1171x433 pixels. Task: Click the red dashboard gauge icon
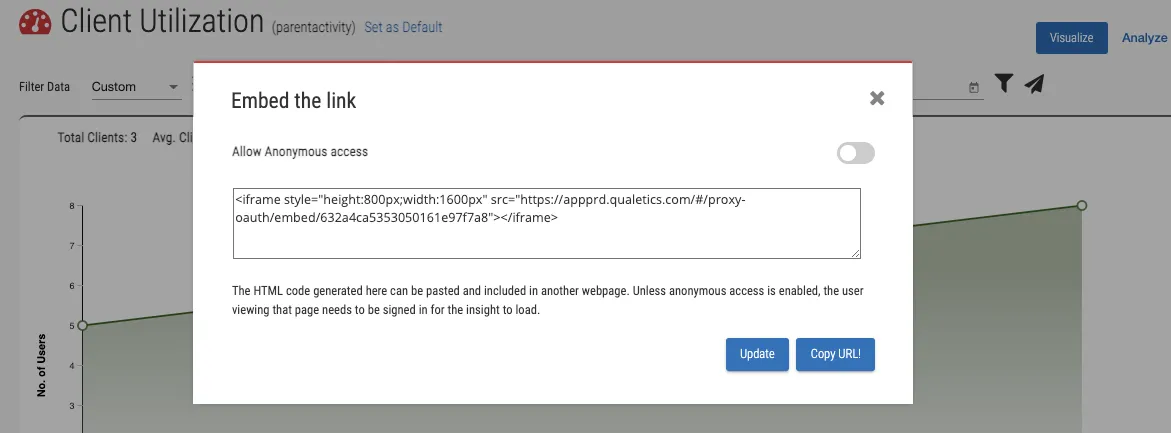(x=36, y=24)
